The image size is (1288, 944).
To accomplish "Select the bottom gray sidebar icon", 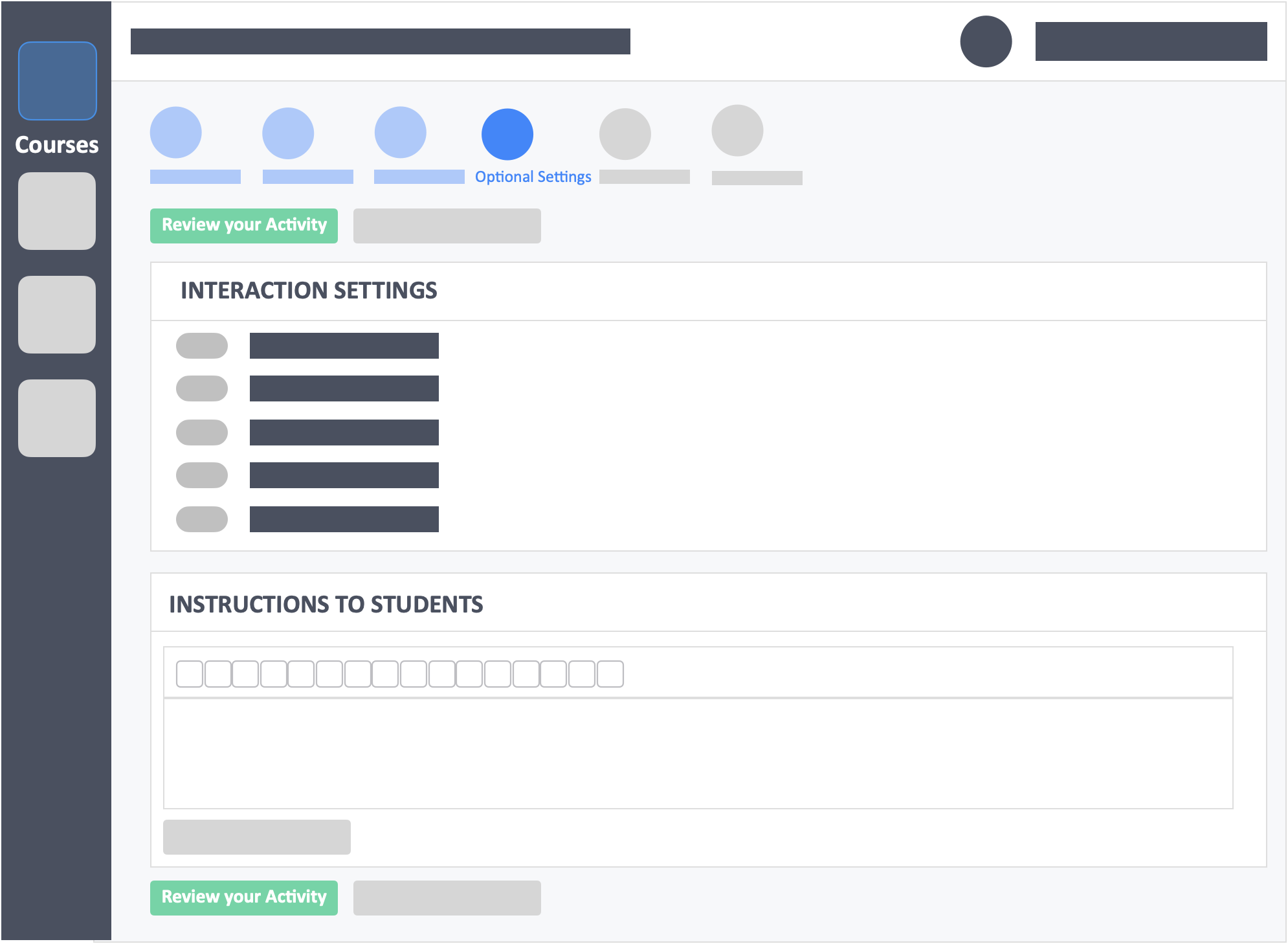I will pos(57,418).
